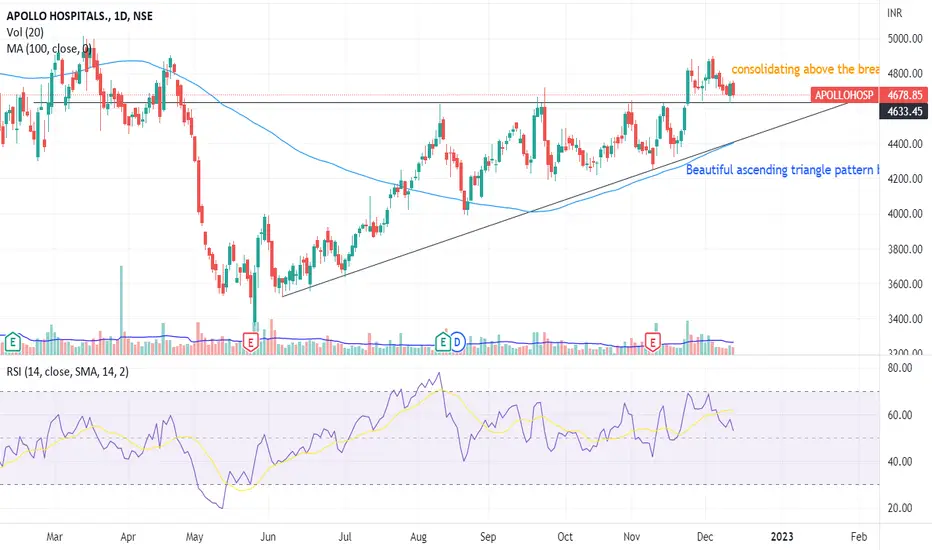Click the Jul label on time axis
Viewport: 932px width, 550px height.
pyautogui.click(x=345, y=537)
